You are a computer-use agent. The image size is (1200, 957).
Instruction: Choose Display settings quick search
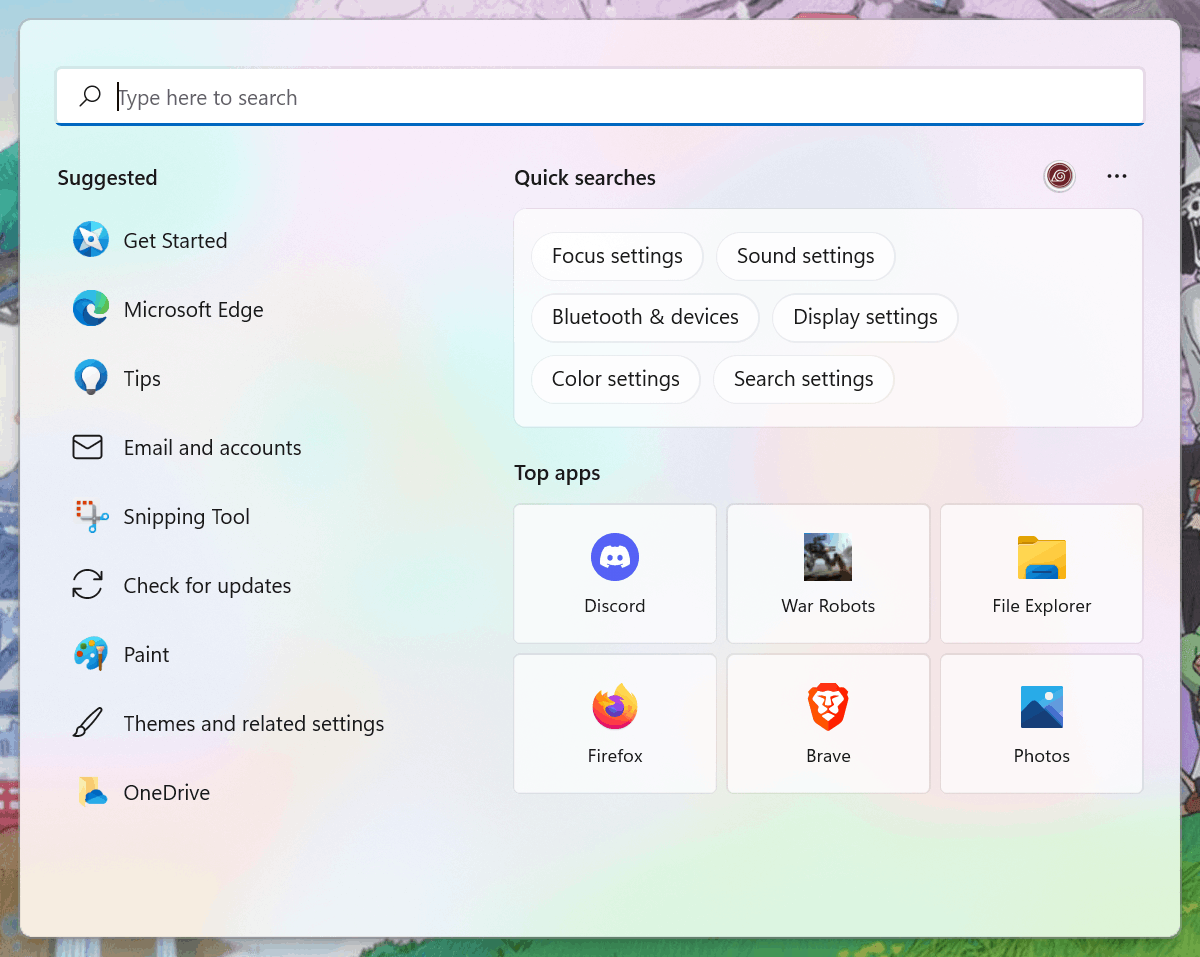865,317
